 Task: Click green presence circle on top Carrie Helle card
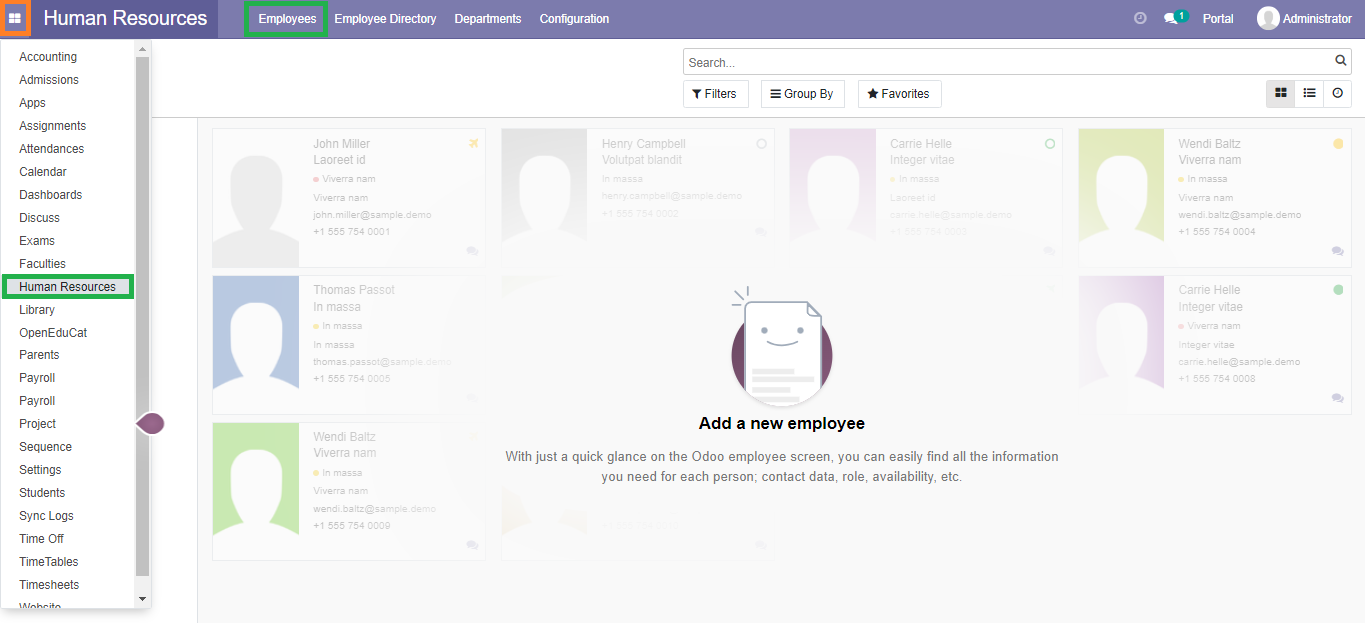click(x=1050, y=144)
